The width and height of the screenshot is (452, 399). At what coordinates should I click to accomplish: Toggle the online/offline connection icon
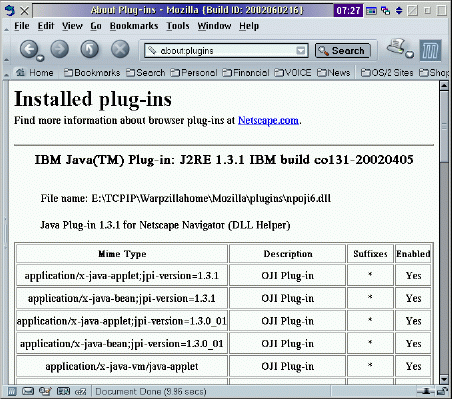(426, 391)
